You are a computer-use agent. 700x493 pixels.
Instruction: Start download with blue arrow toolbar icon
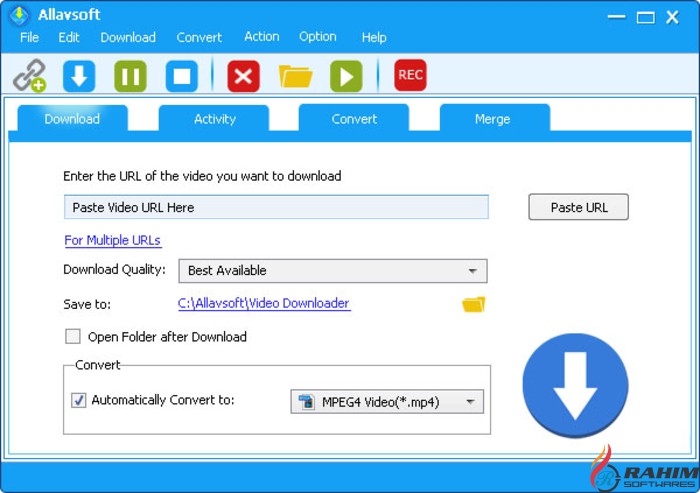pos(79,76)
